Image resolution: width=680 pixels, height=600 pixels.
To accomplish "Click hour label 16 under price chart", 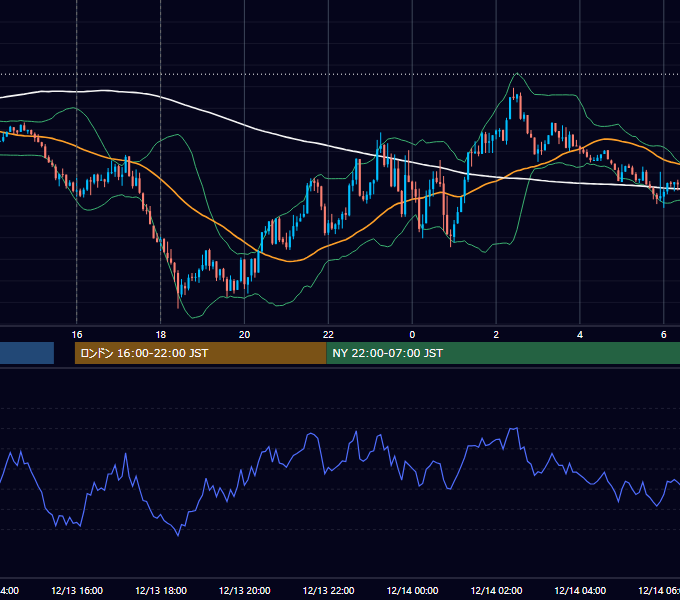I will click(77, 335).
